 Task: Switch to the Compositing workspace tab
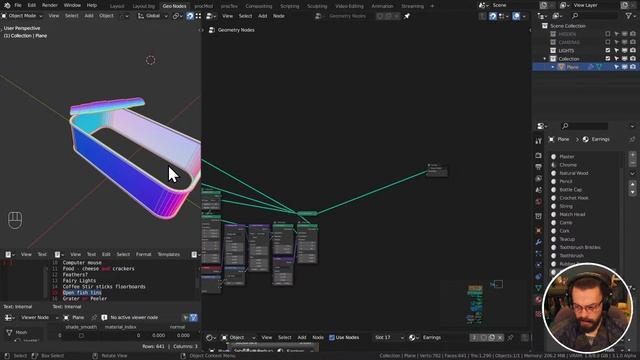tap(259, 6)
